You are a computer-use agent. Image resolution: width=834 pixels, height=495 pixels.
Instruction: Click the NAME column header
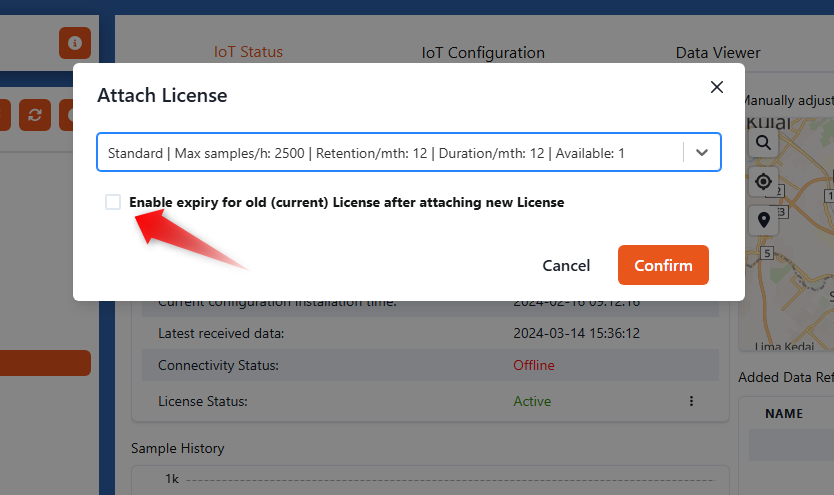tap(784, 414)
